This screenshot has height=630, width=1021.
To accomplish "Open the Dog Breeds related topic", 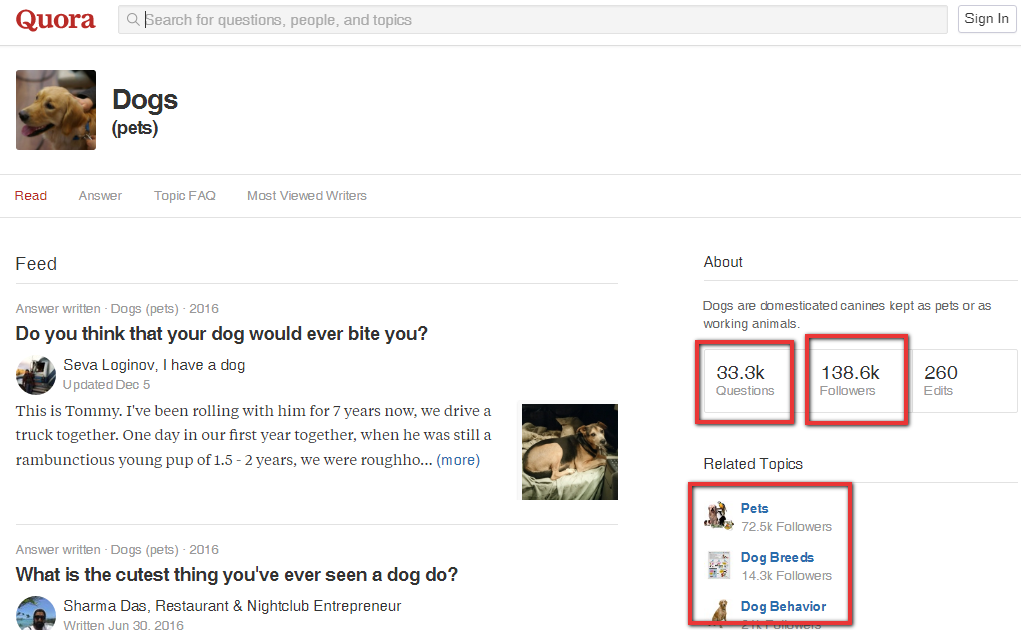I will (x=777, y=558).
